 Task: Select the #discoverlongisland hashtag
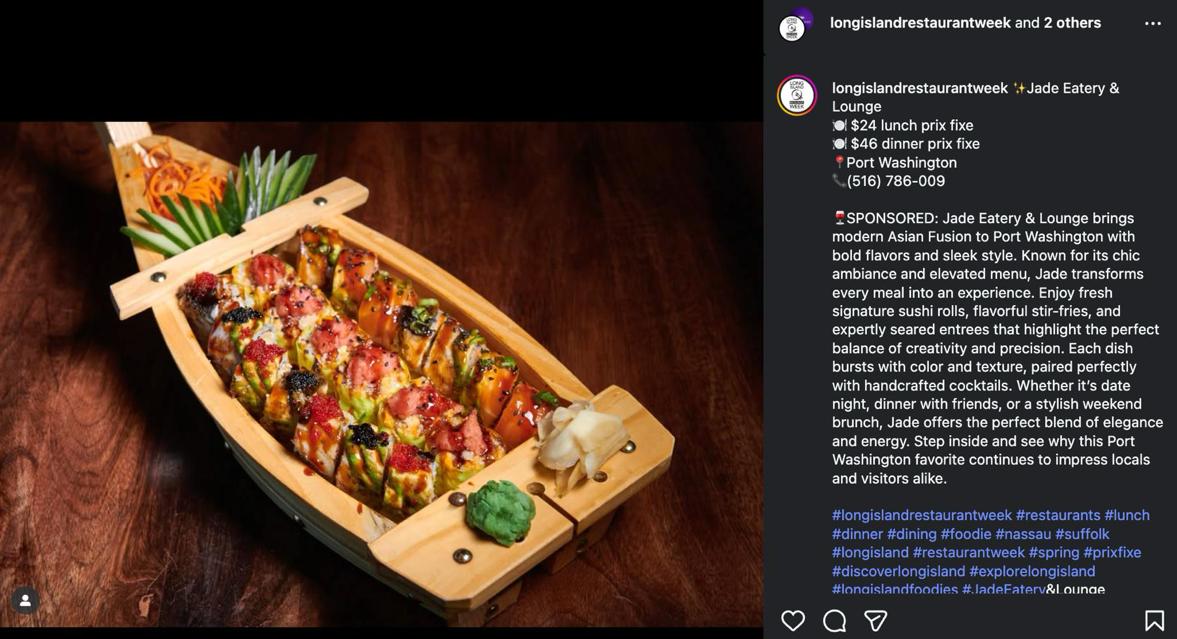pyautogui.click(x=898, y=571)
